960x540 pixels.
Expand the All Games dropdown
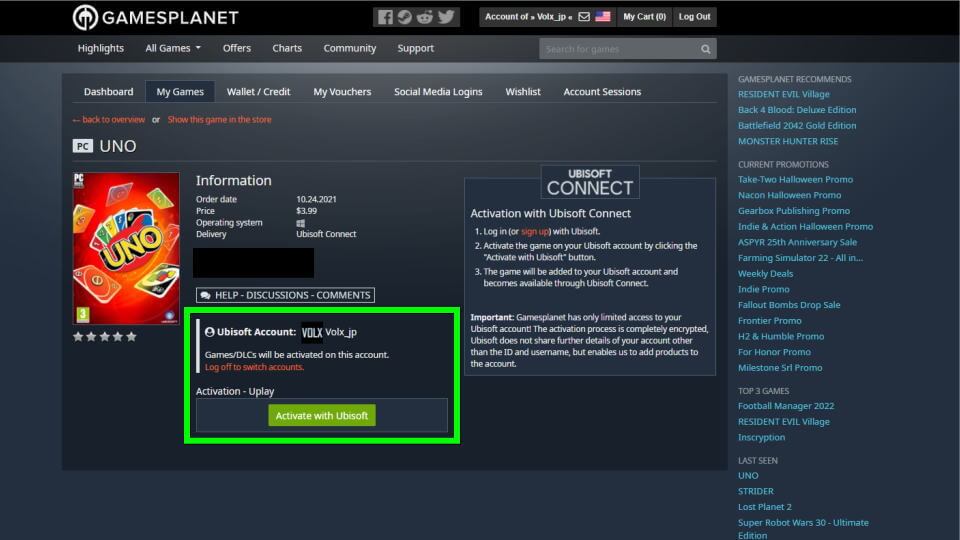(173, 48)
